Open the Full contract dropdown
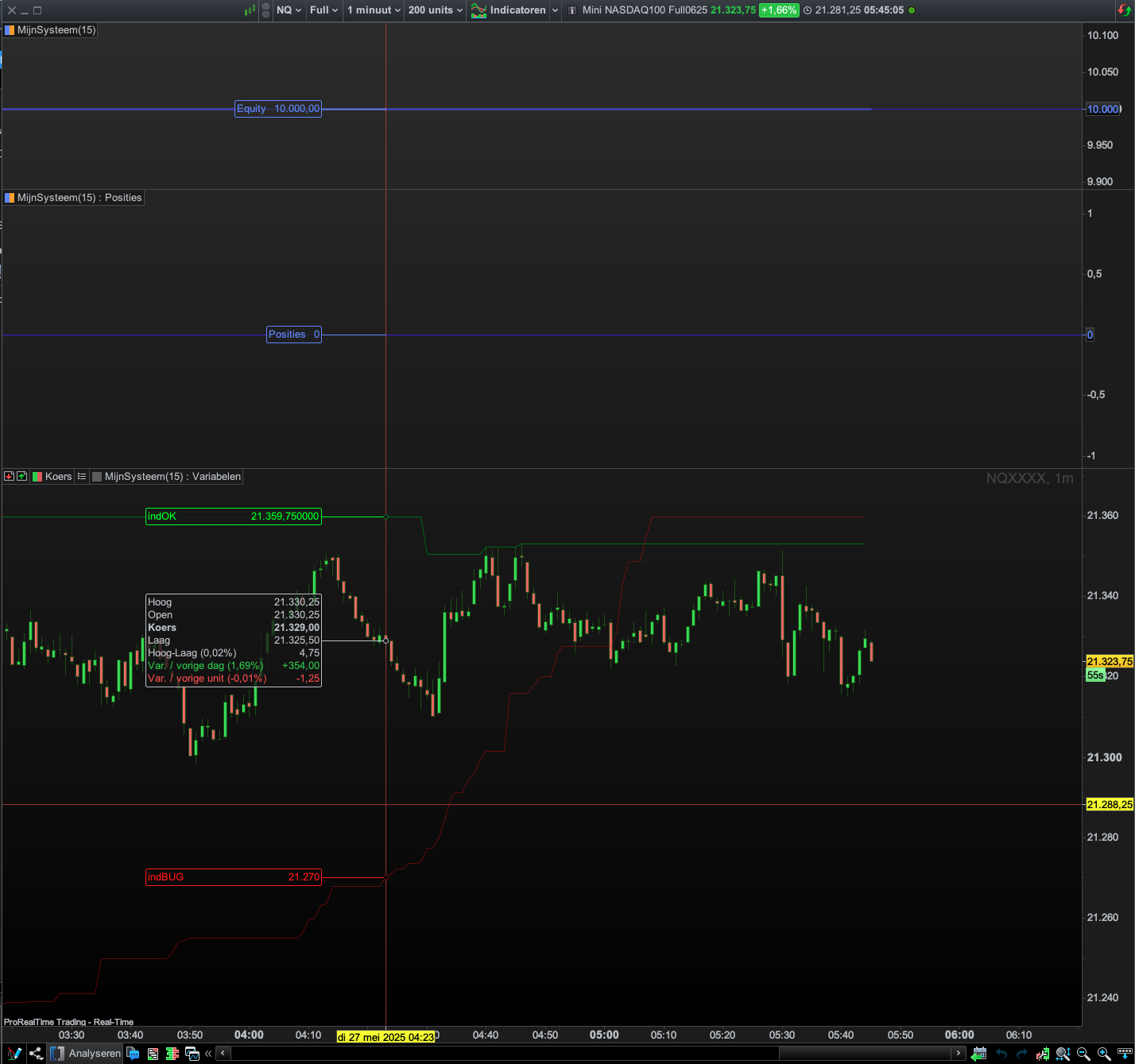Image resolution: width=1135 pixels, height=1064 pixels. click(x=323, y=10)
